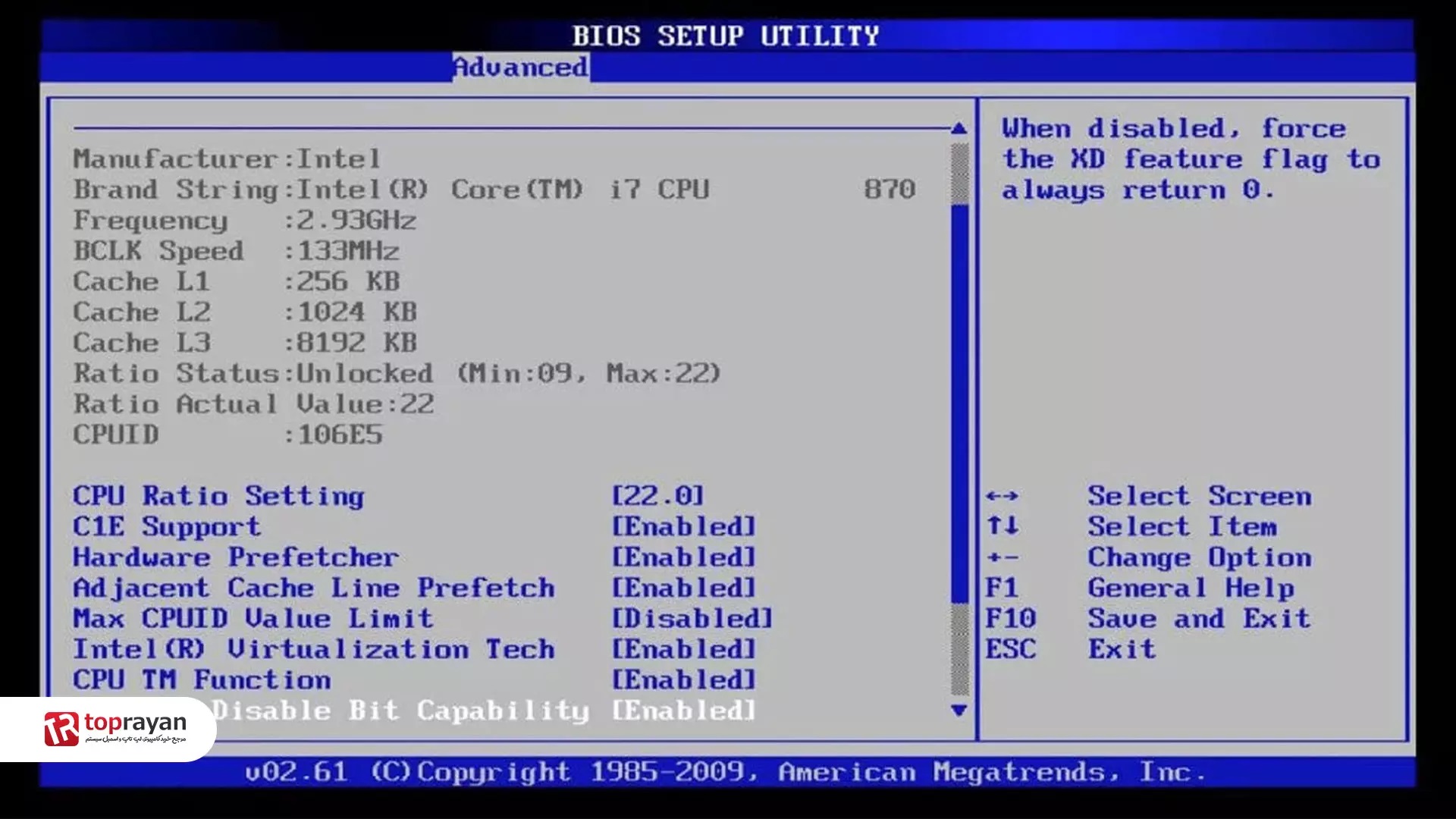This screenshot has height=819, width=1456.
Task: Click the scroll down arrow
Action: pyautogui.click(x=959, y=711)
